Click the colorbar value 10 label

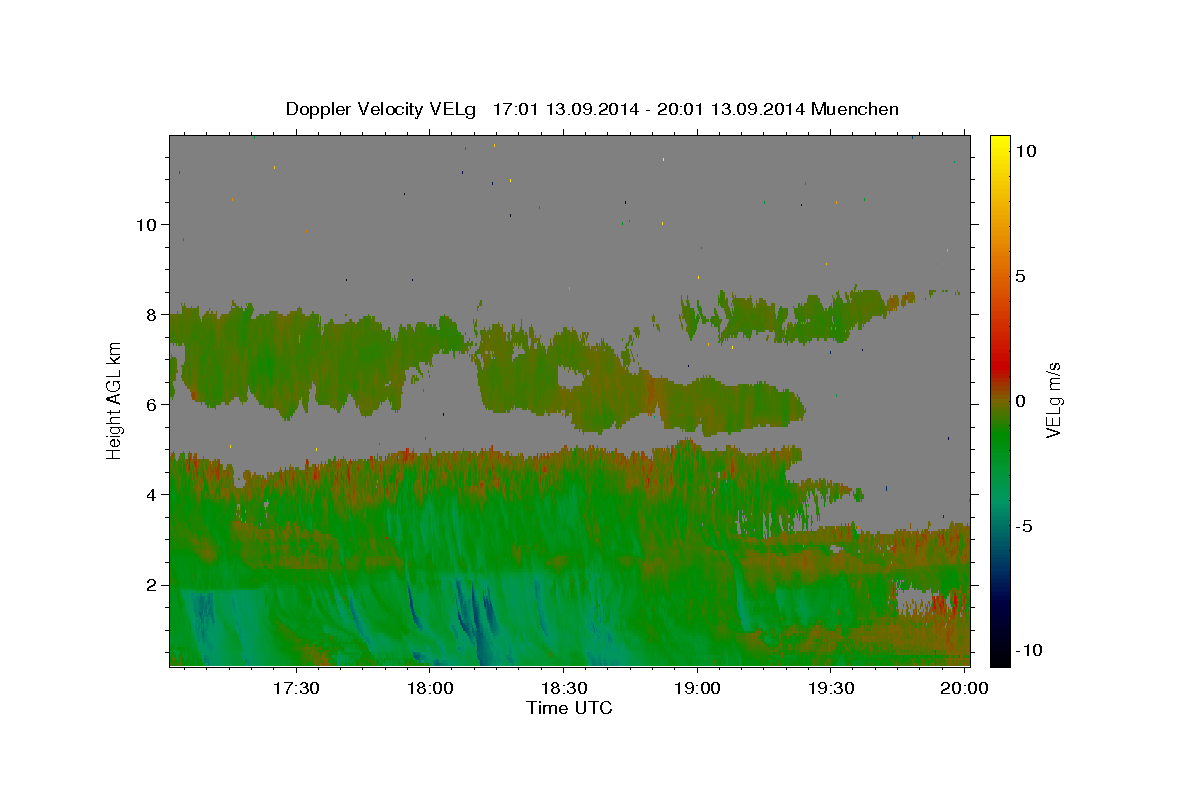point(1025,151)
